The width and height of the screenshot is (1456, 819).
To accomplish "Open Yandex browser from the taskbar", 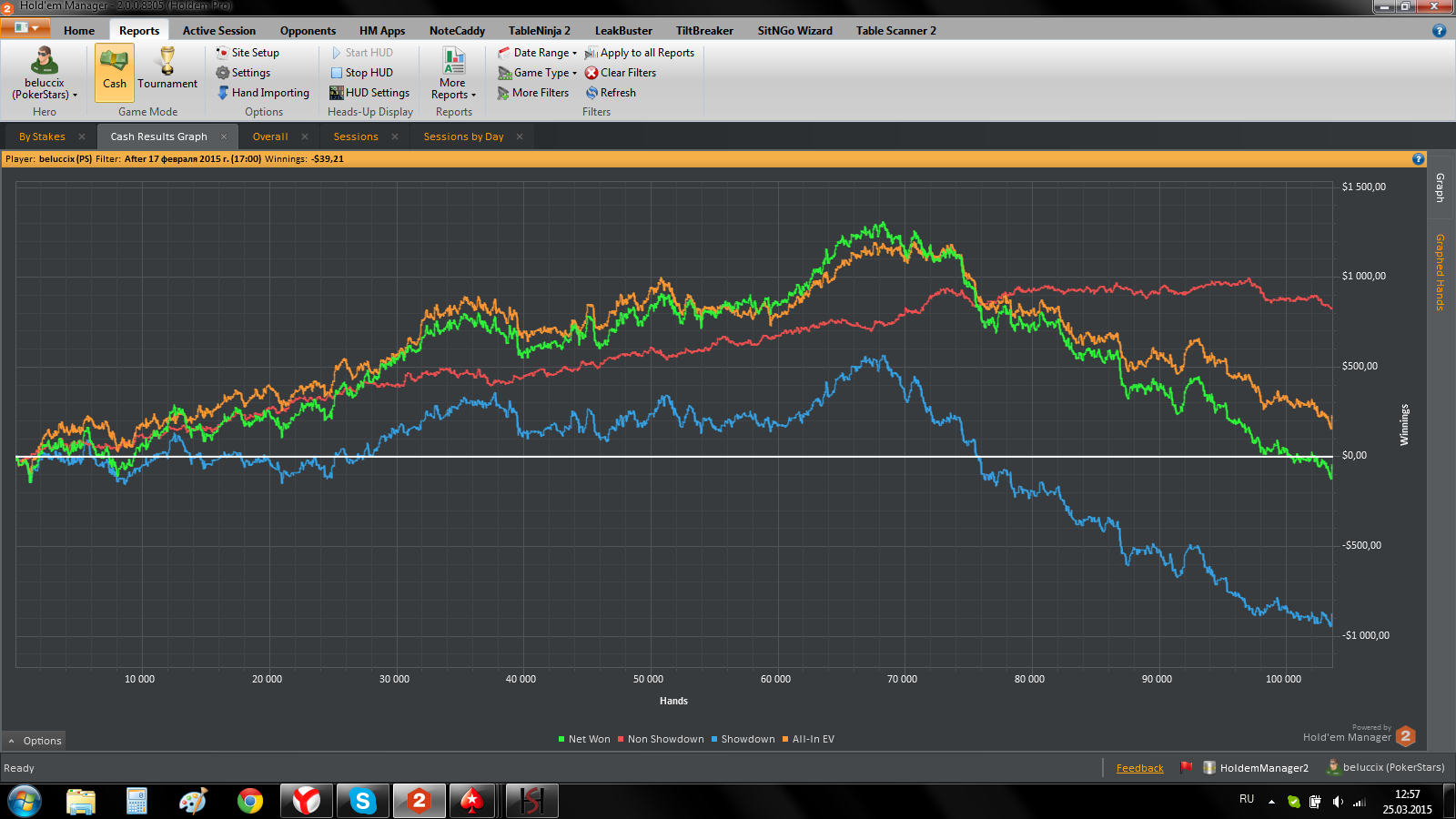I will point(307,801).
